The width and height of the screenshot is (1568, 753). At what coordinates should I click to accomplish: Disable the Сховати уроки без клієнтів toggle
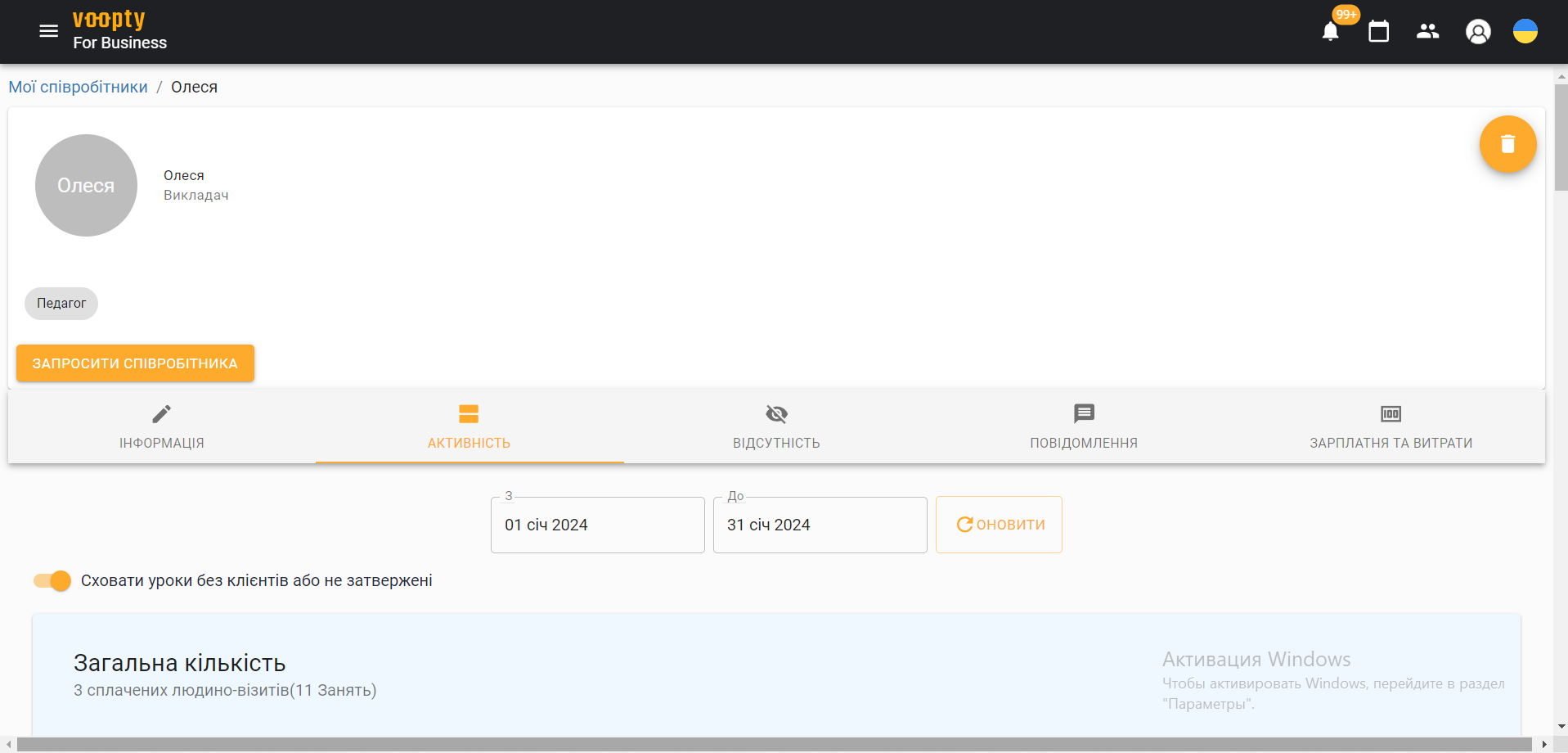click(51, 580)
